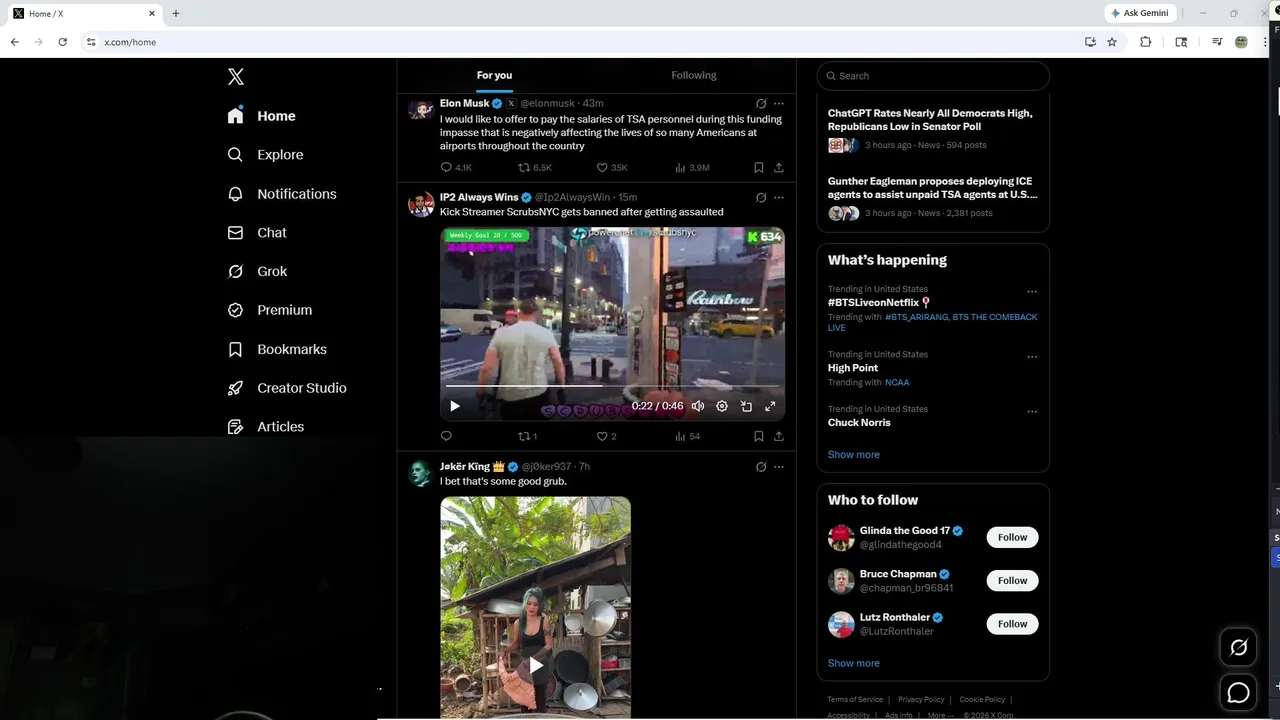The width and height of the screenshot is (1280, 720).
Task: Repost Elon Musk's post
Action: (x=534, y=168)
